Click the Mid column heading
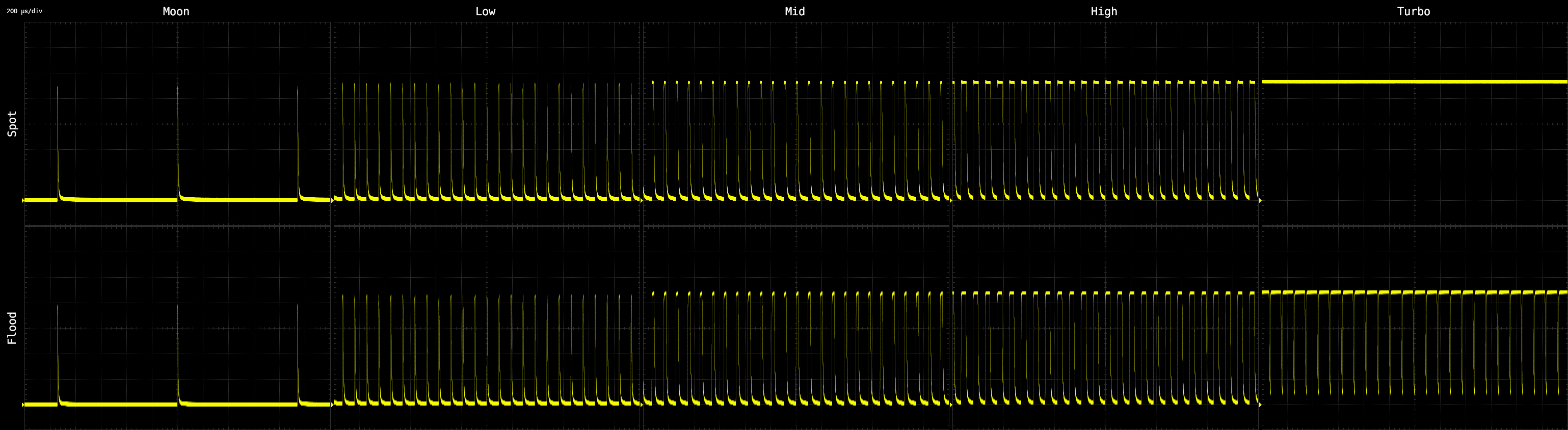Viewport: 1568px width, 430px height. (794, 12)
